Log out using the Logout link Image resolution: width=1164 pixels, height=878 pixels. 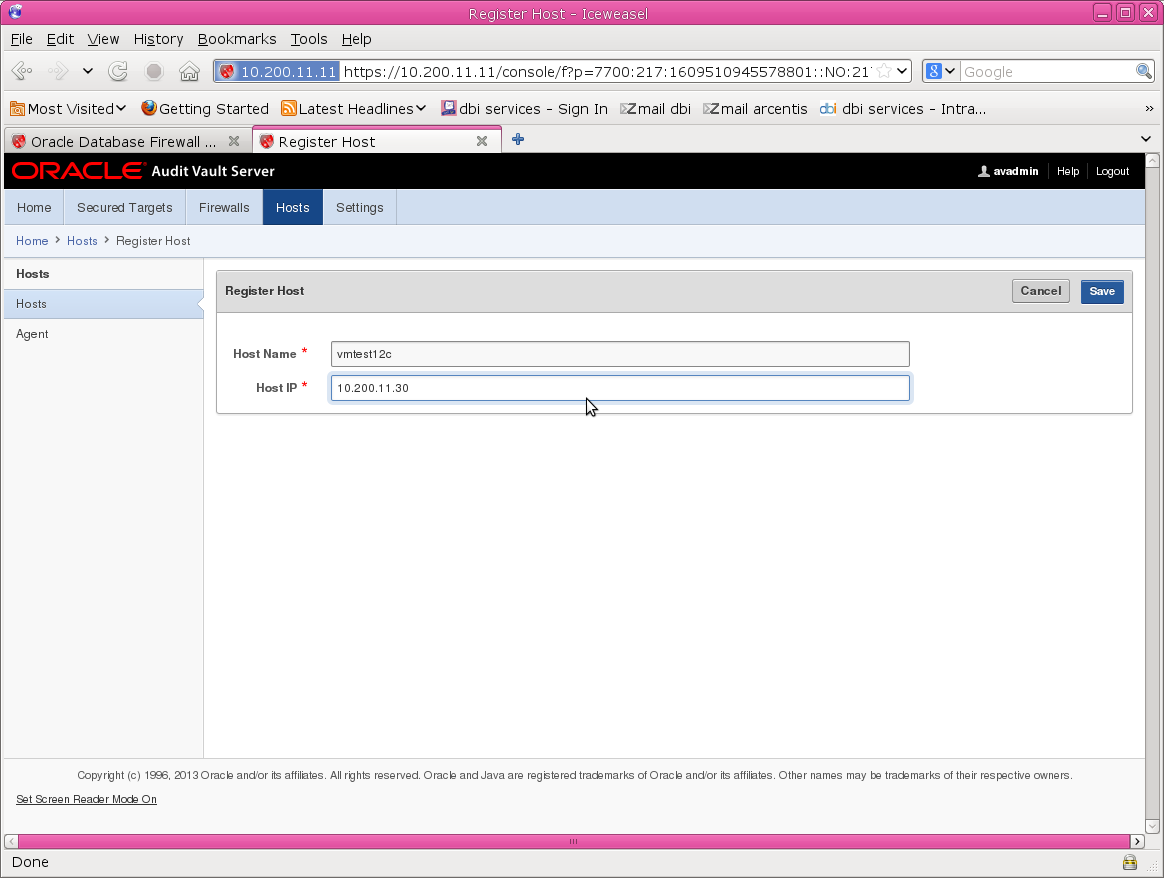[x=1112, y=171]
